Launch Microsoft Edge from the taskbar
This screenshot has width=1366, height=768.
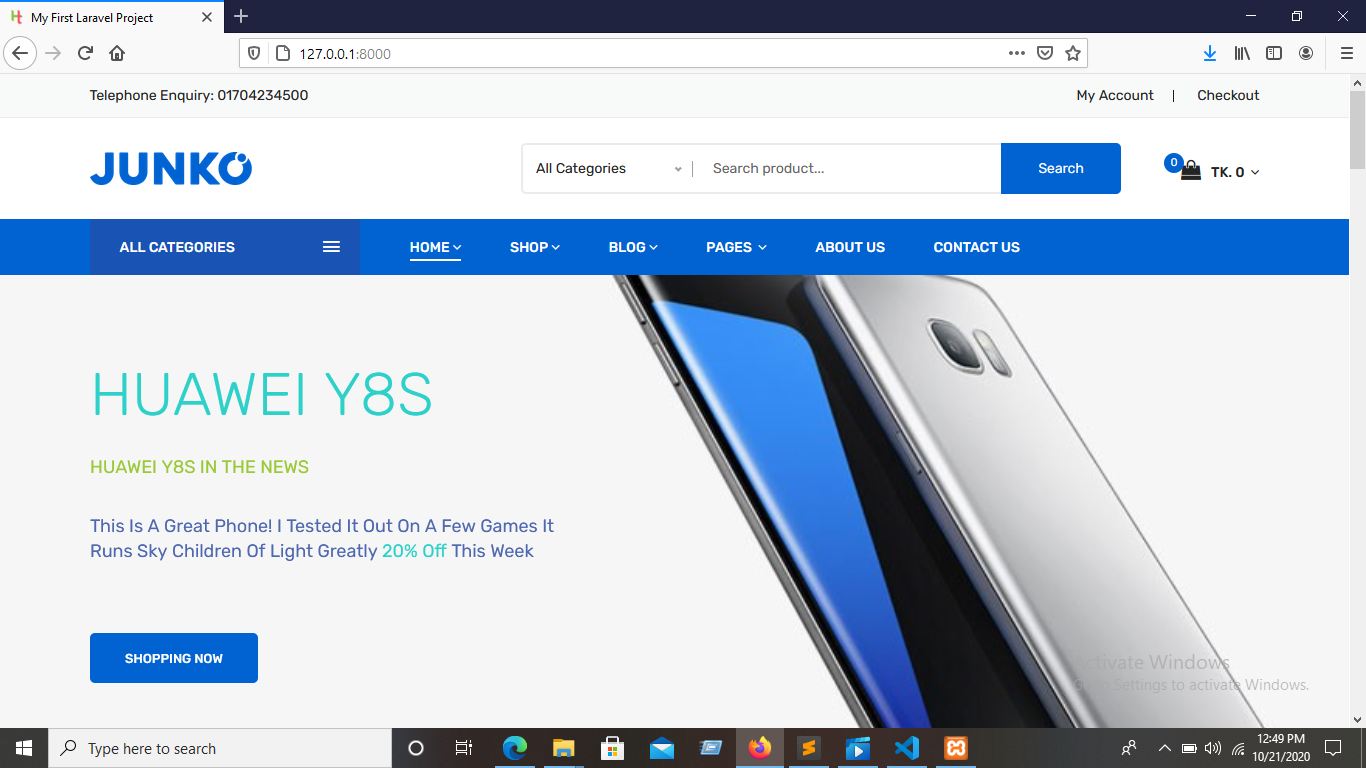[x=515, y=748]
